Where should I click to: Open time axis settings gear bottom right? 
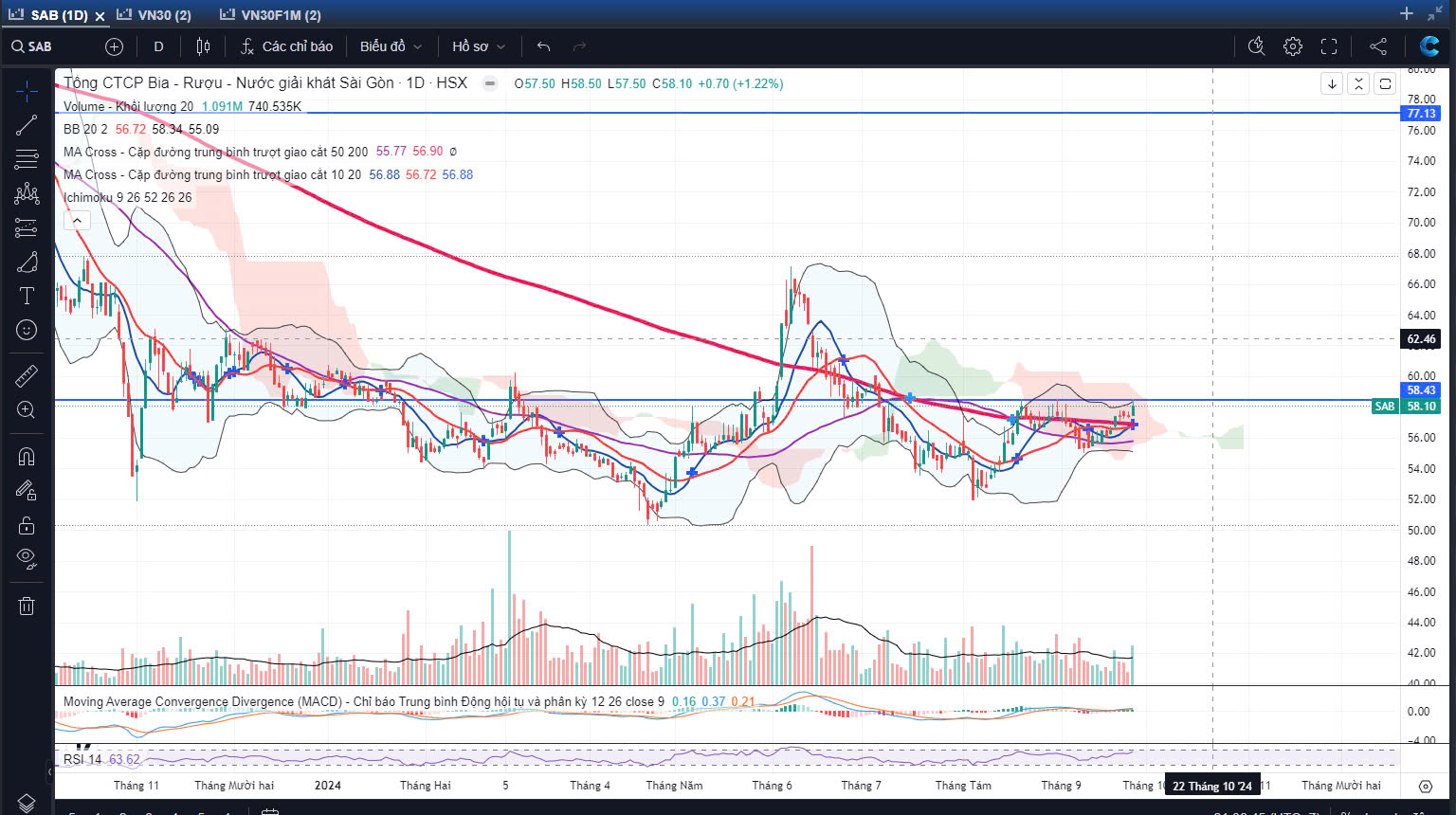pos(1426,786)
